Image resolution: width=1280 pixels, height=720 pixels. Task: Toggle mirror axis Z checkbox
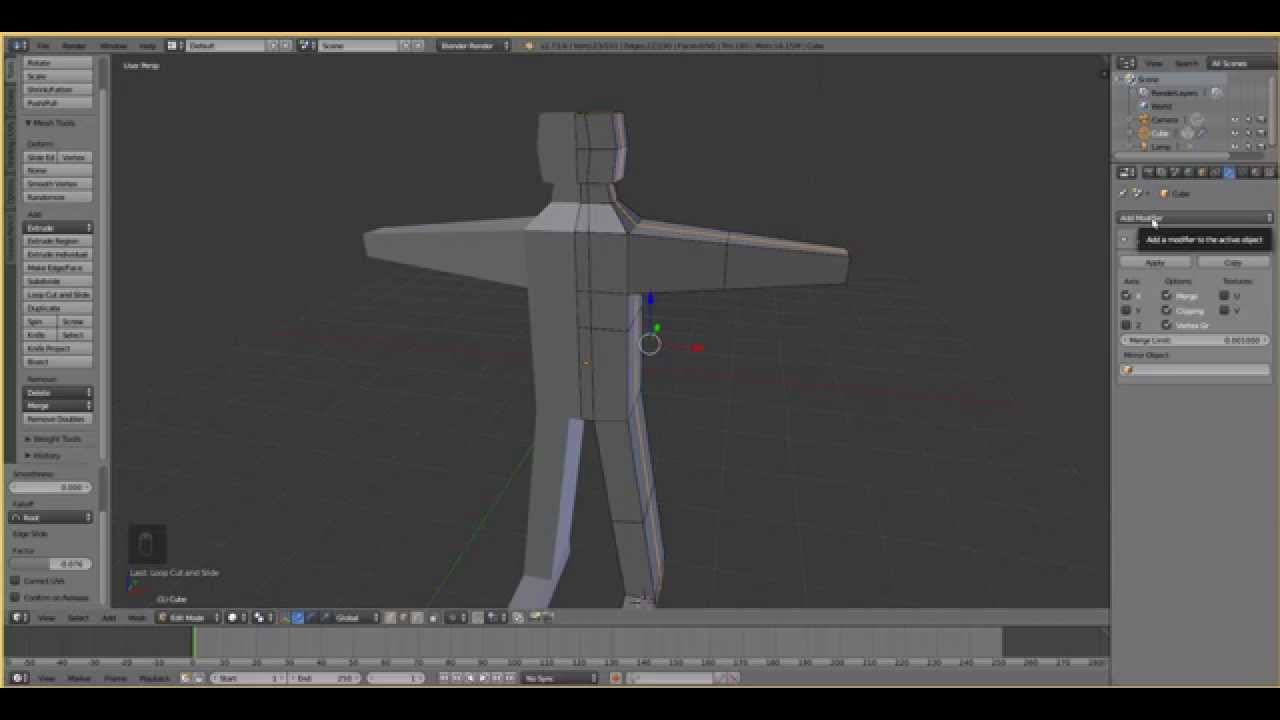coord(1126,325)
